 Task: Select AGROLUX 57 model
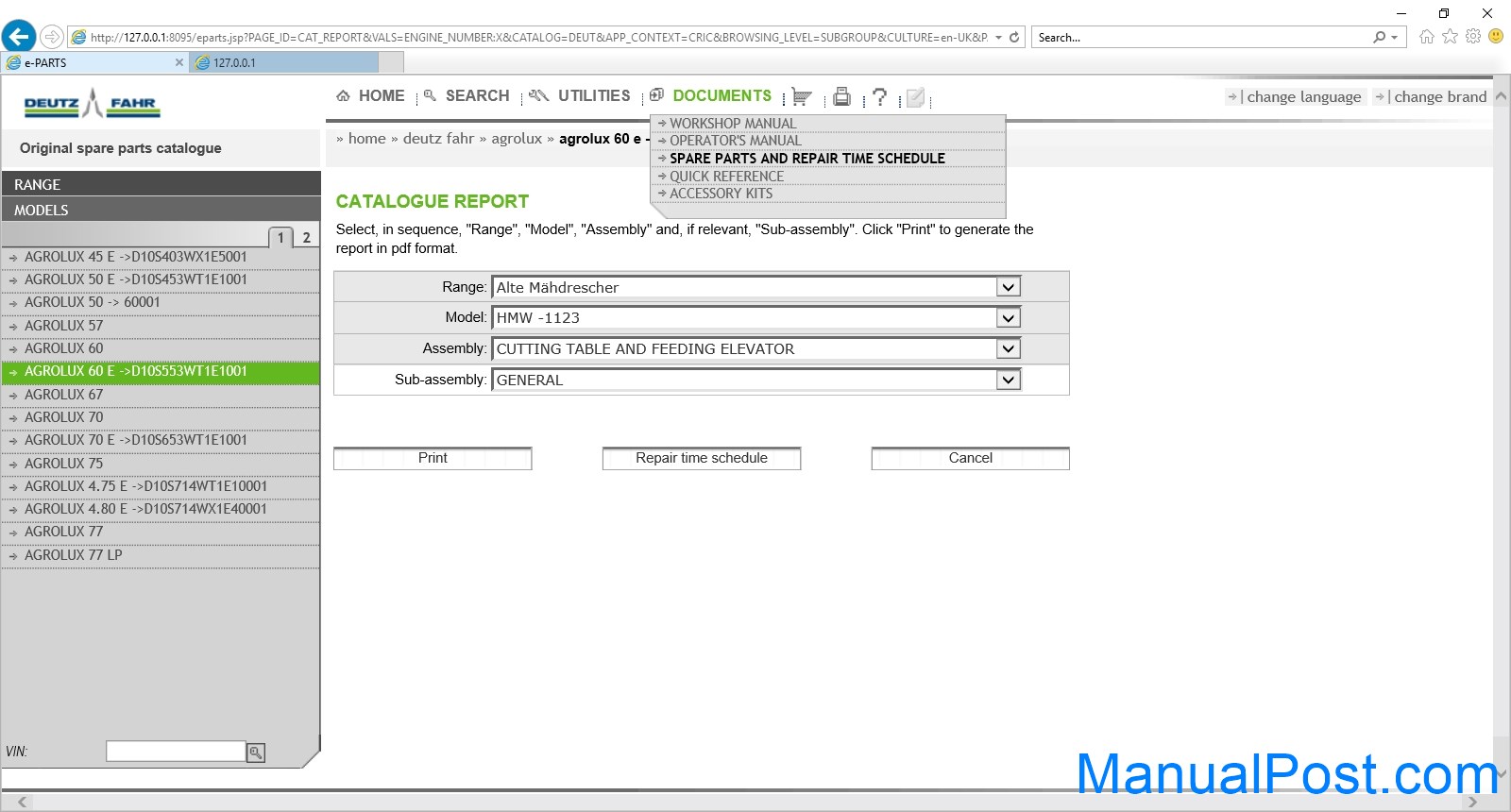[161, 326]
